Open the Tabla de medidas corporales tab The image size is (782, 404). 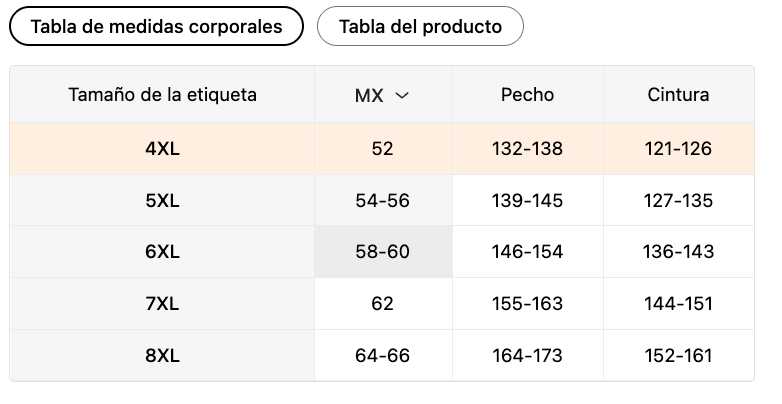[156, 26]
